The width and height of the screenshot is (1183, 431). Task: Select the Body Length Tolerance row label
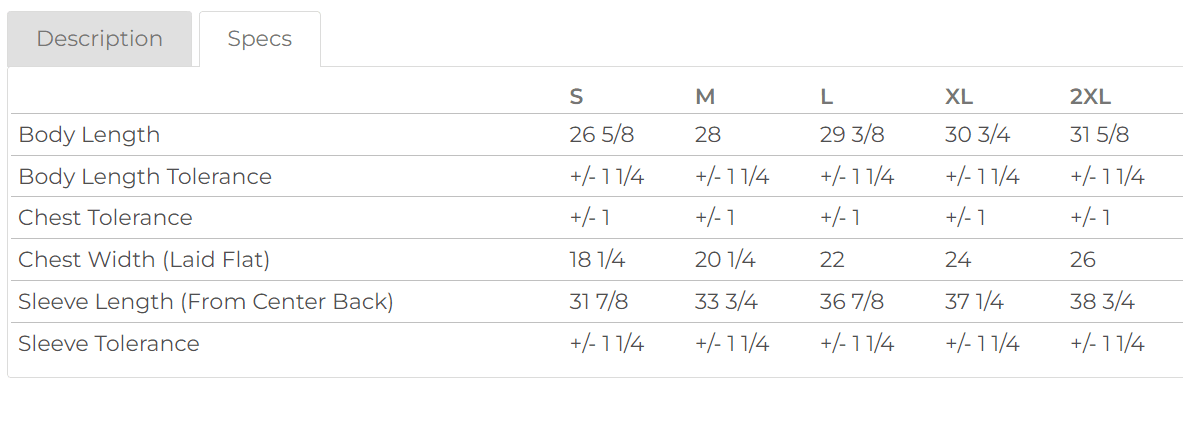tap(145, 177)
